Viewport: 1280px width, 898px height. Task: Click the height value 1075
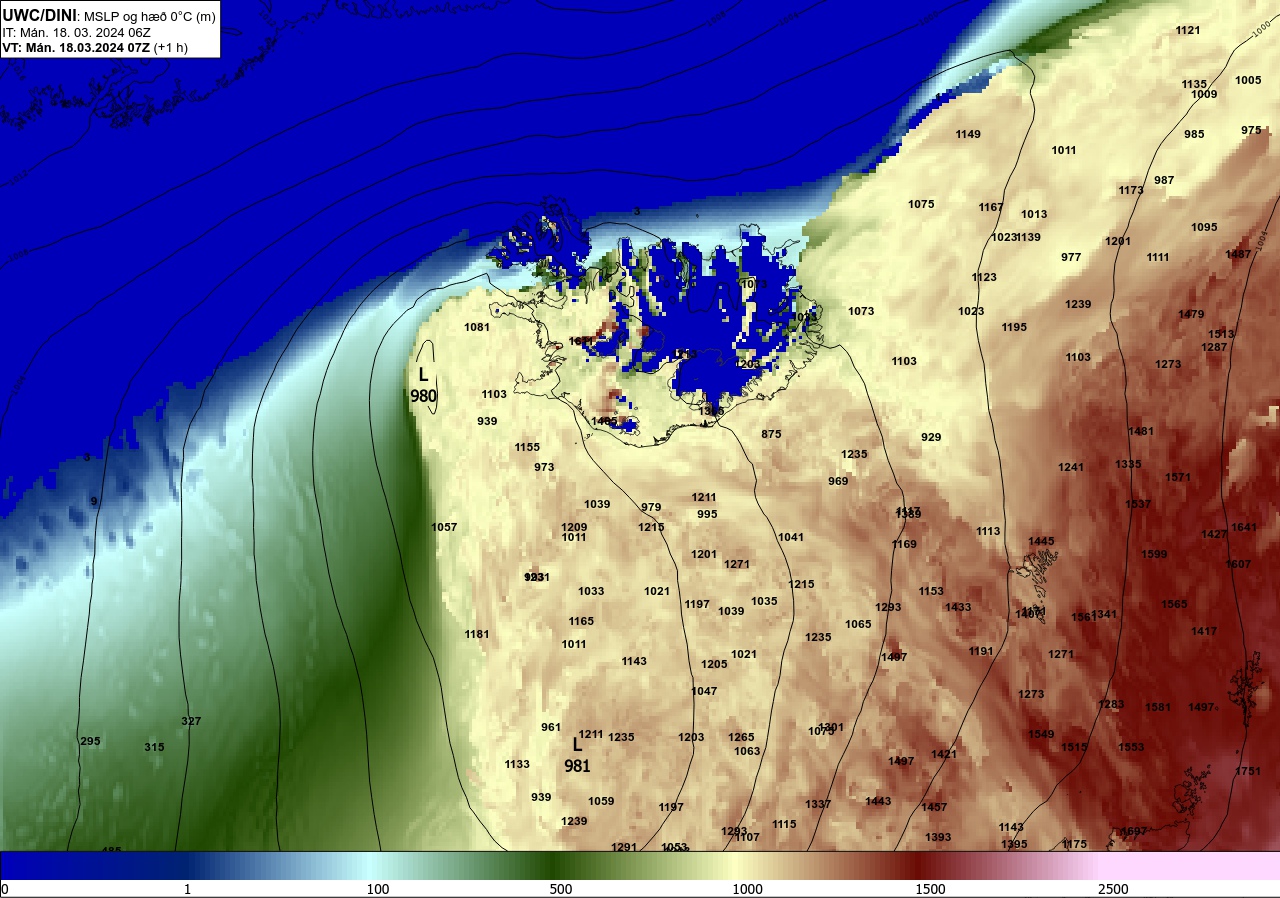(921, 204)
